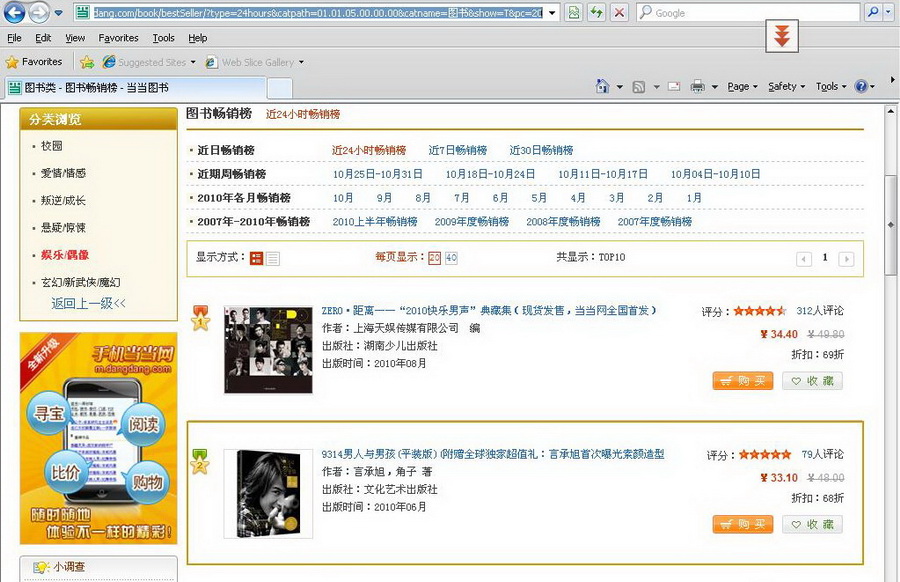This screenshot has width=900, height=582.
Task: Select the 叛逆/成长 category
Action: tap(63, 200)
